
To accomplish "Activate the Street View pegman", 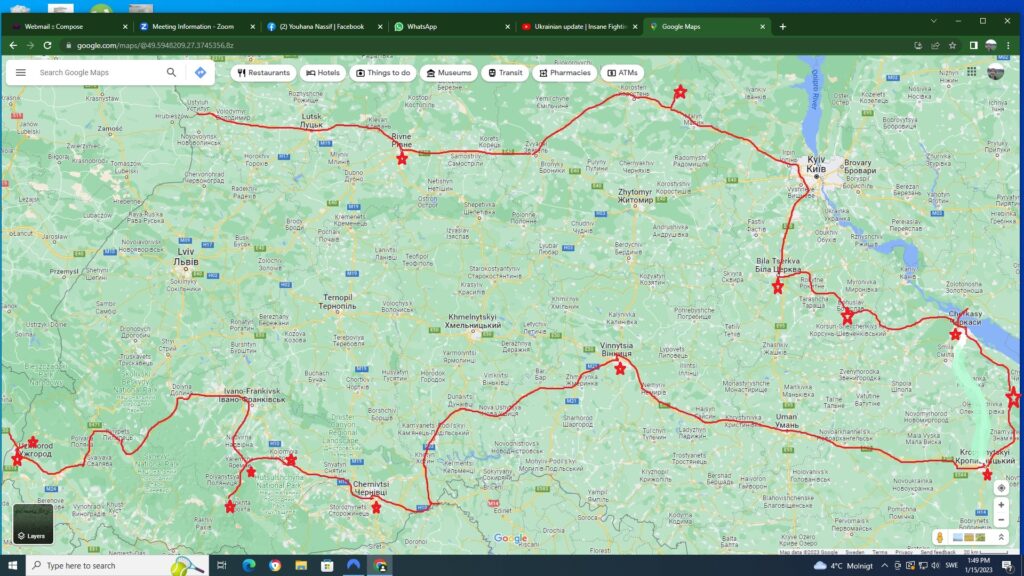I will (x=940, y=537).
